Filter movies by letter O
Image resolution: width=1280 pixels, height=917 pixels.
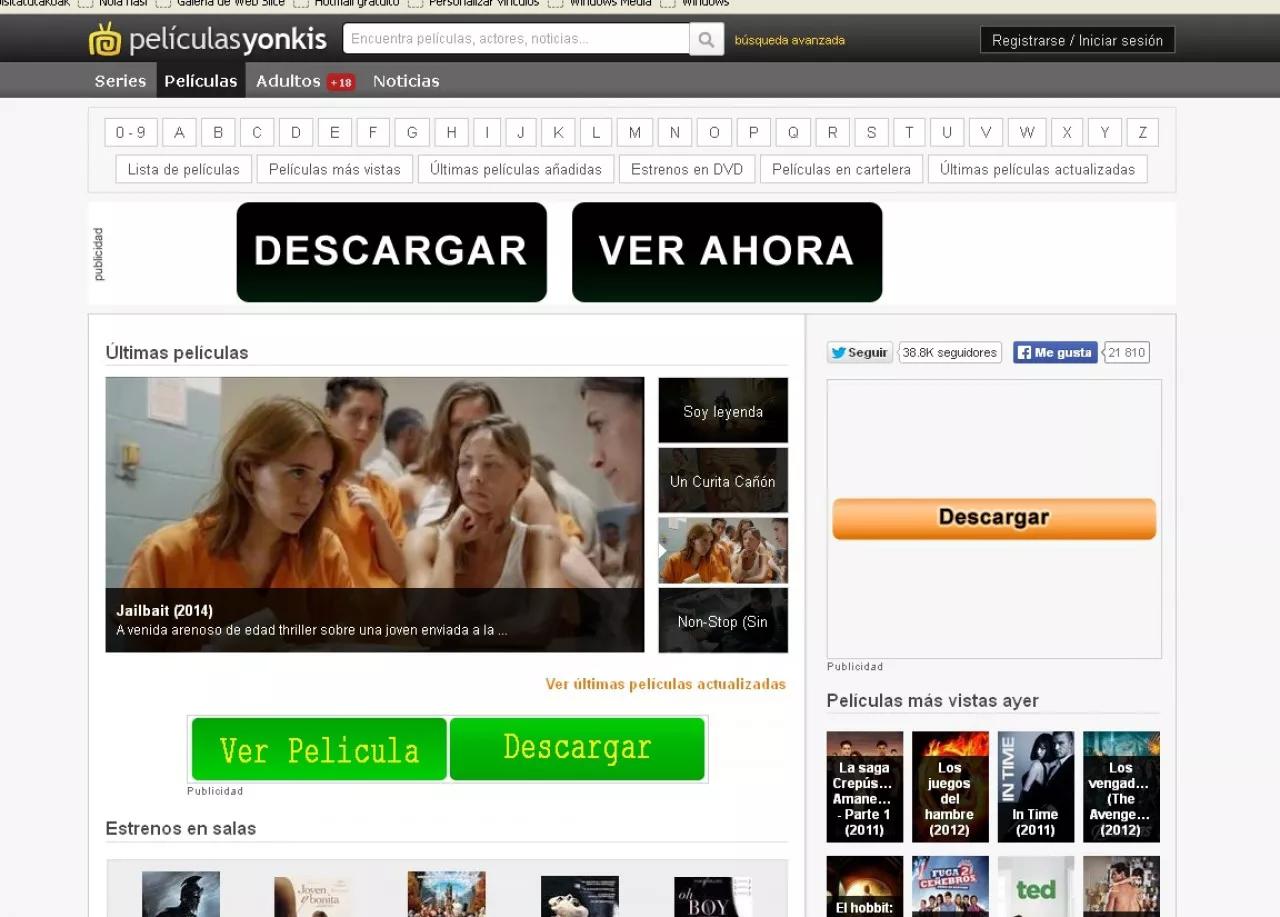pos(714,132)
